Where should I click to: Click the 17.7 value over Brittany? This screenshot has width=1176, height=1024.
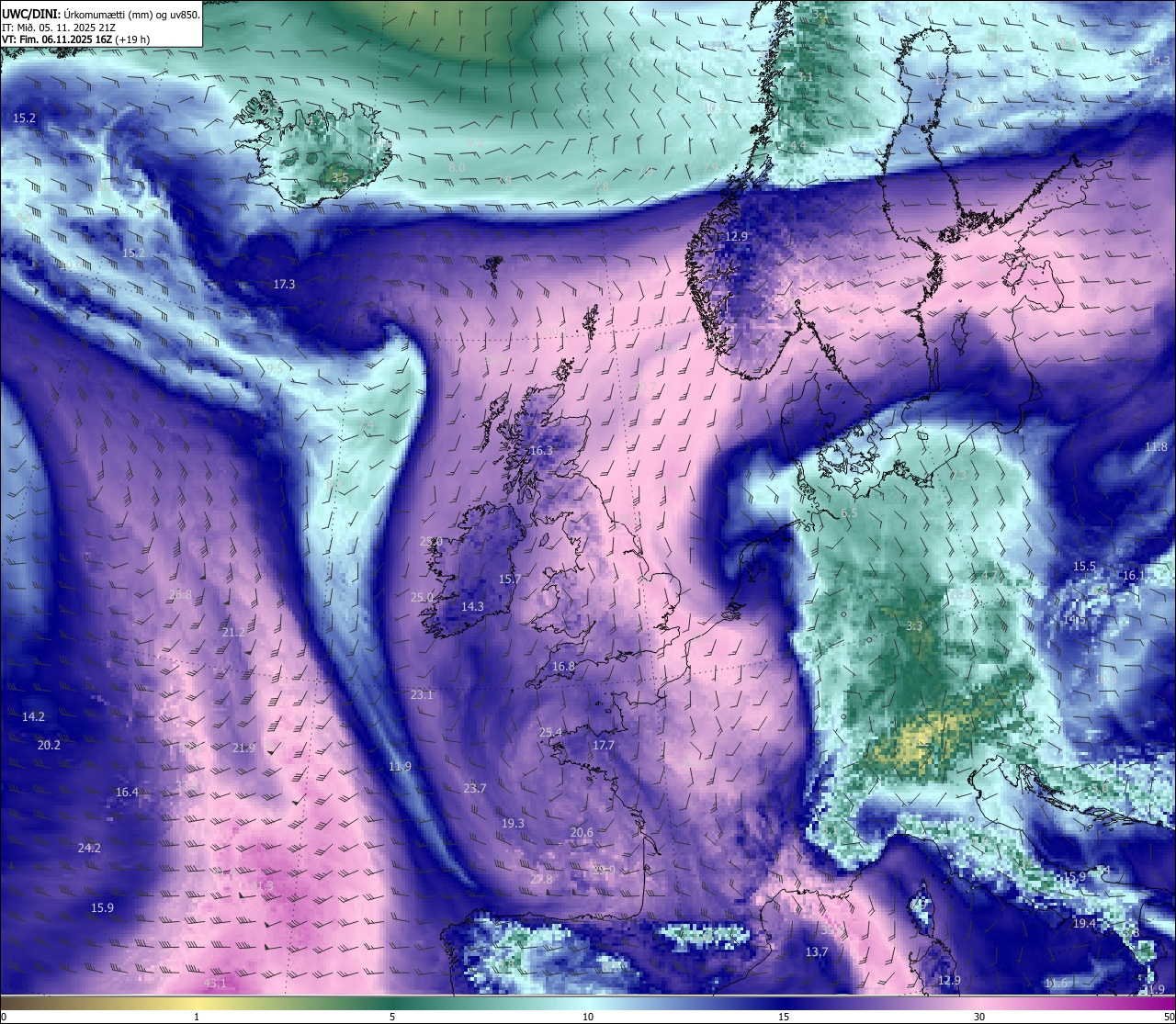(603, 746)
